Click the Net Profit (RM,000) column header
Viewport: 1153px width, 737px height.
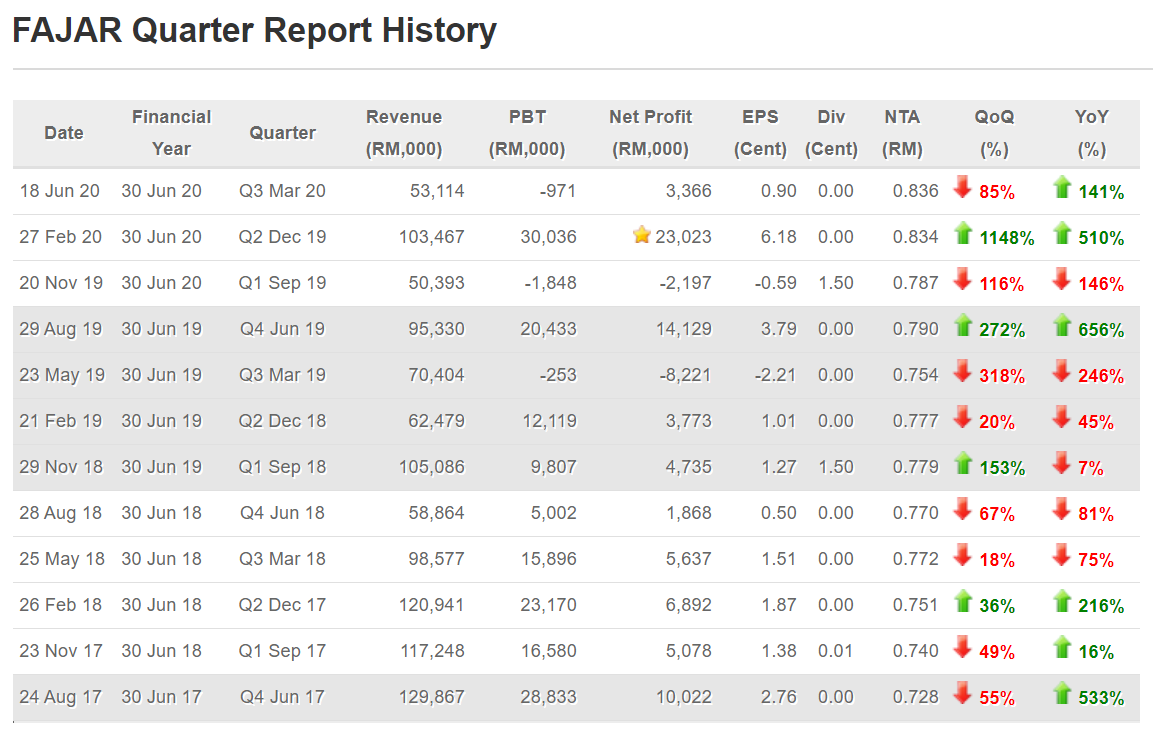coord(651,133)
